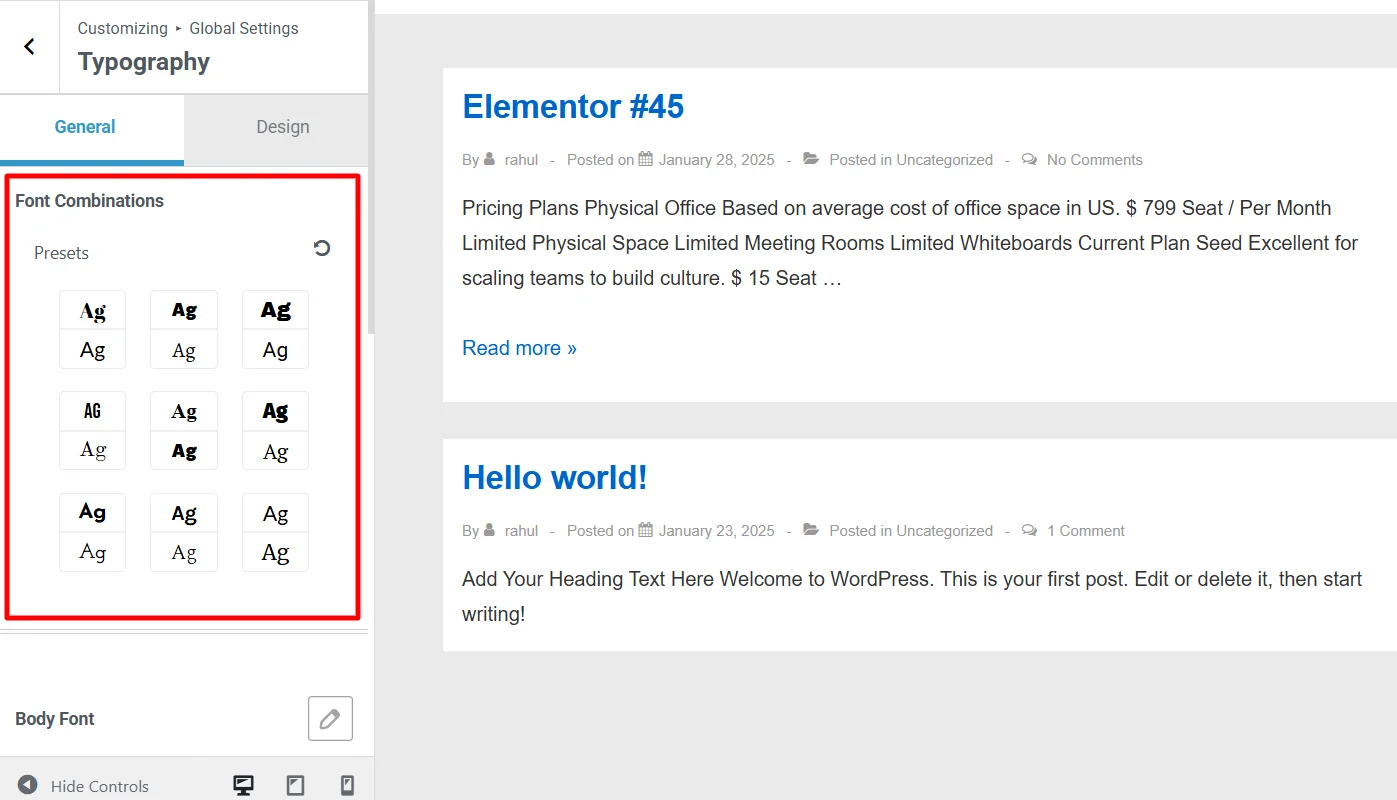Screen dimensions: 1397x800
Task: Click the Body Font label
Action: [55, 719]
